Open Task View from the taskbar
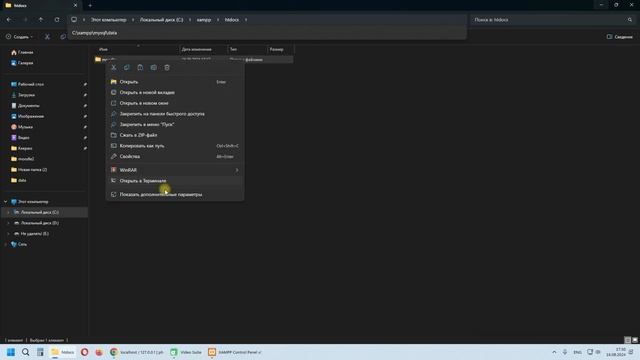The image size is (640, 360). pyautogui.click(x=40, y=352)
